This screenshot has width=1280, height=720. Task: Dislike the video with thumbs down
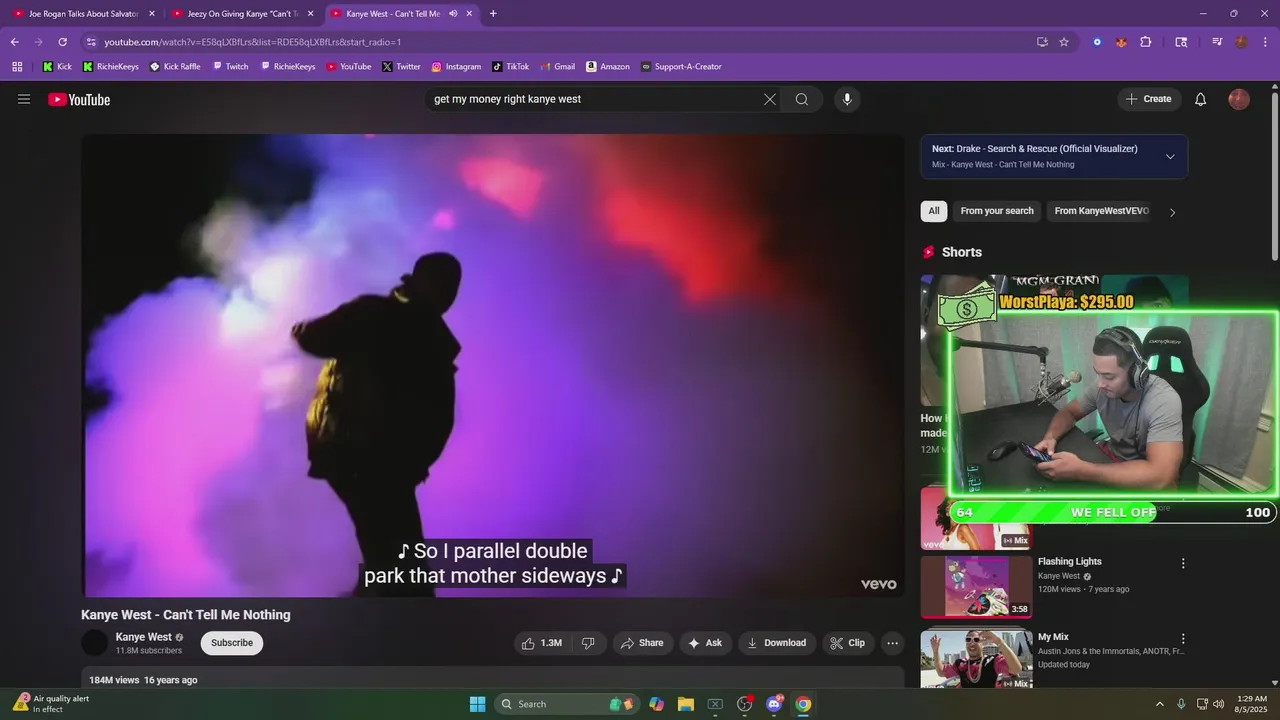tap(588, 643)
